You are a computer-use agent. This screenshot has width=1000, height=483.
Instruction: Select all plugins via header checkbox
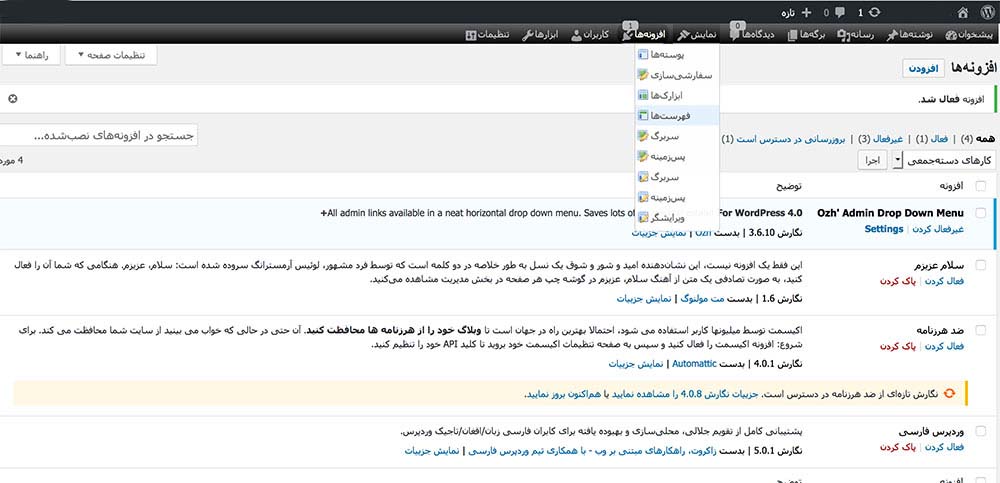(980, 186)
